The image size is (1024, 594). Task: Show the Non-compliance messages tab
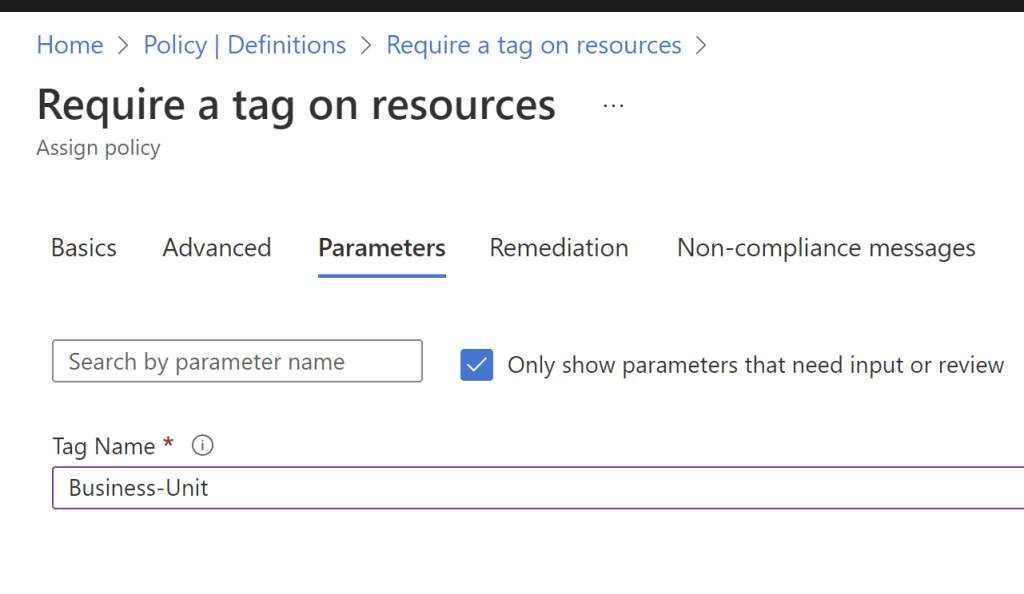[x=826, y=248]
